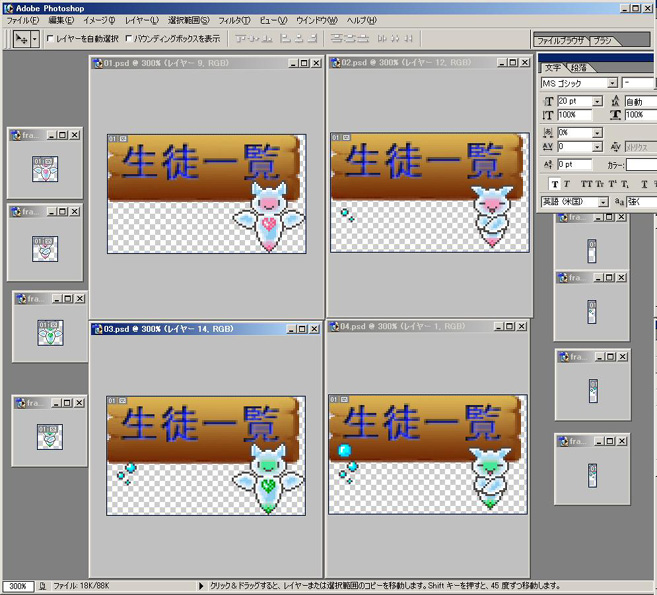The image size is (657, 595).
Task: Open the status bar info flyout triangle
Action: 201,586
